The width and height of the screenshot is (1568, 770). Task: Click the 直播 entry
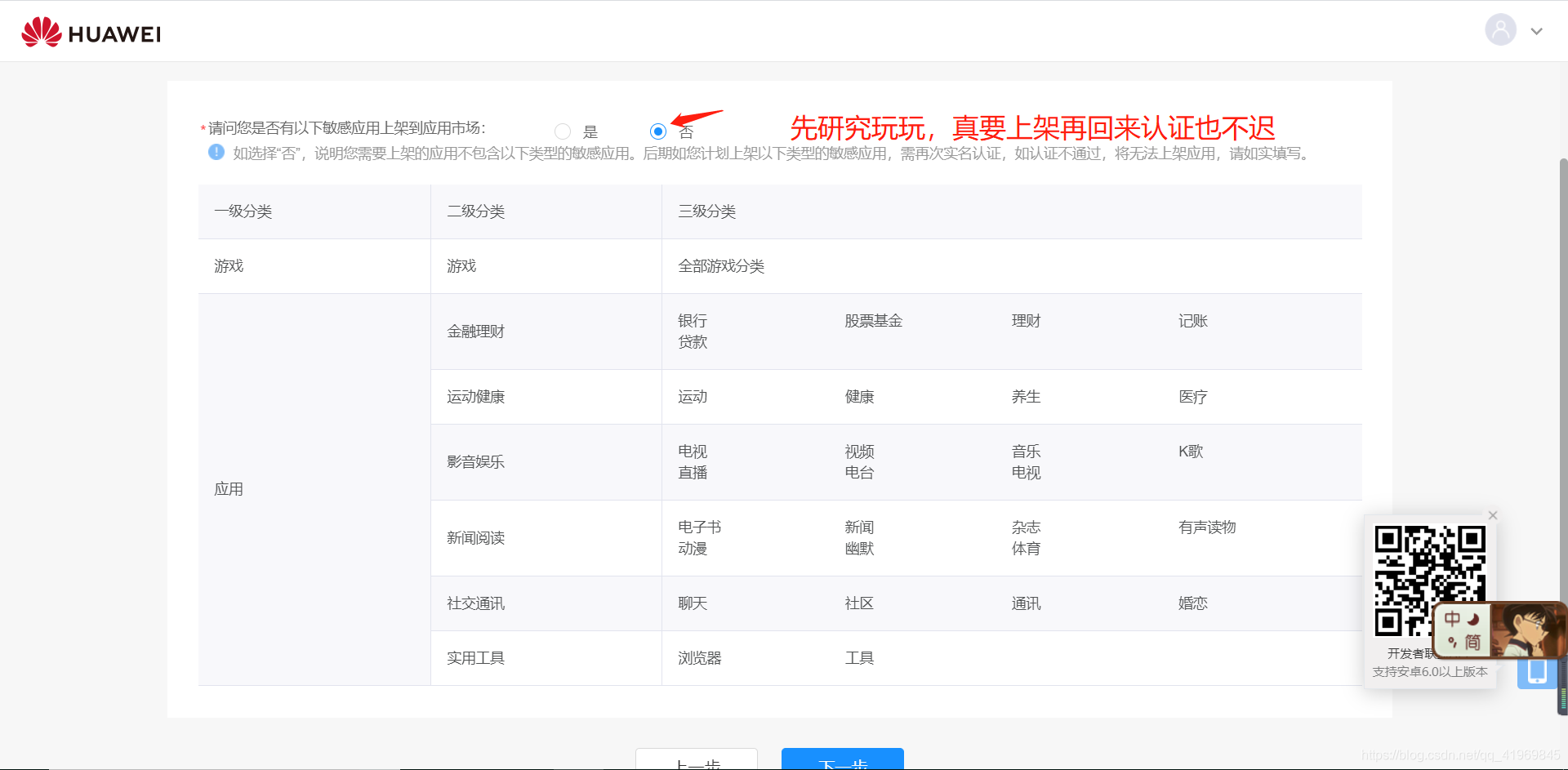[x=693, y=473]
